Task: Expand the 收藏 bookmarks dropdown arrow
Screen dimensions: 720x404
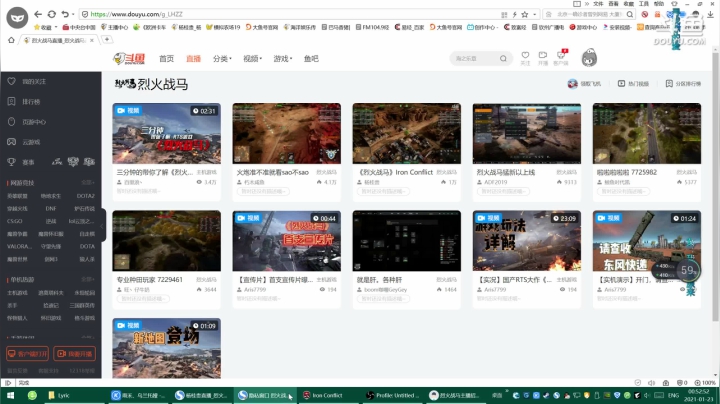Action: coord(56,27)
